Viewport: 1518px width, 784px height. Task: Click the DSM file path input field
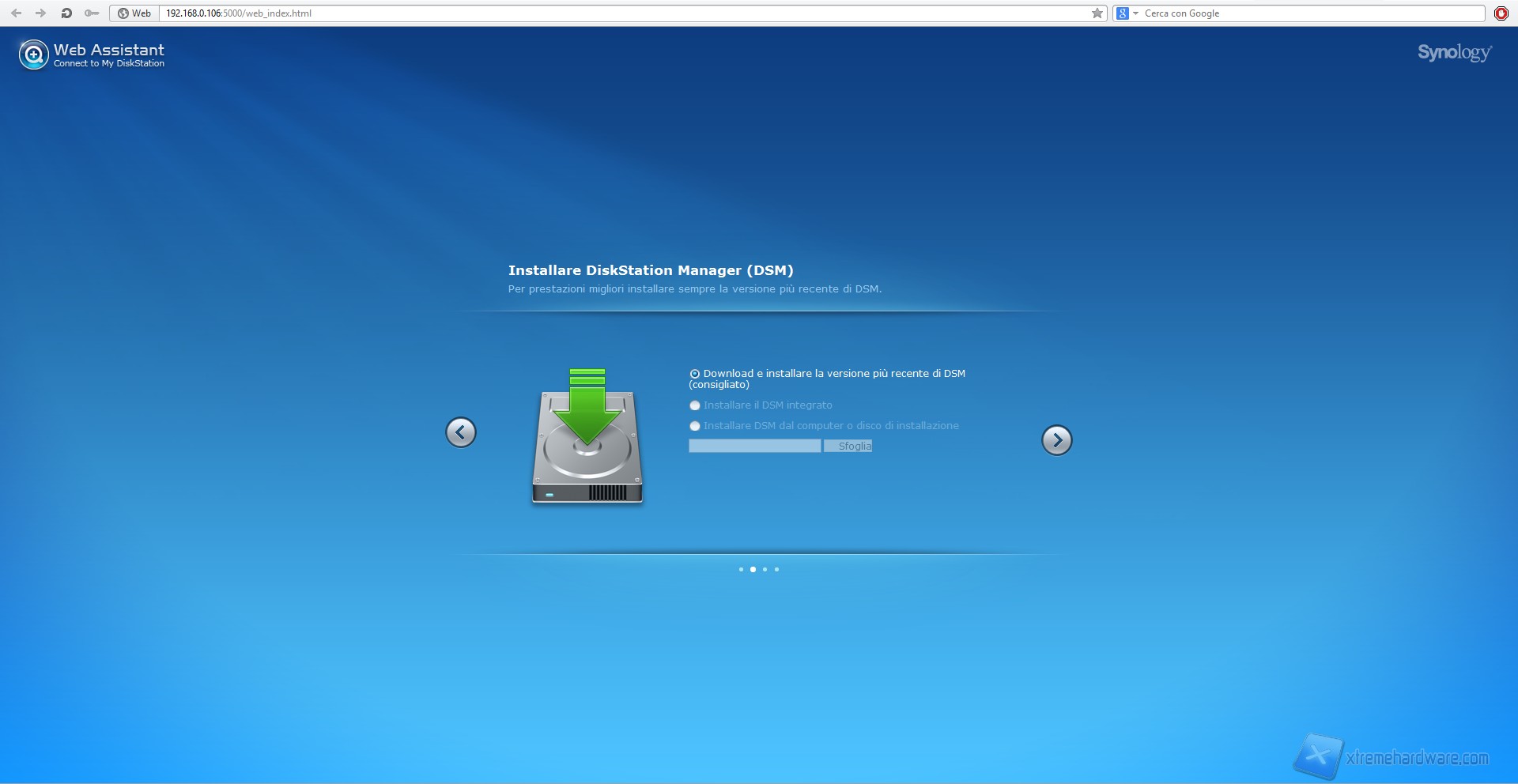[754, 447]
